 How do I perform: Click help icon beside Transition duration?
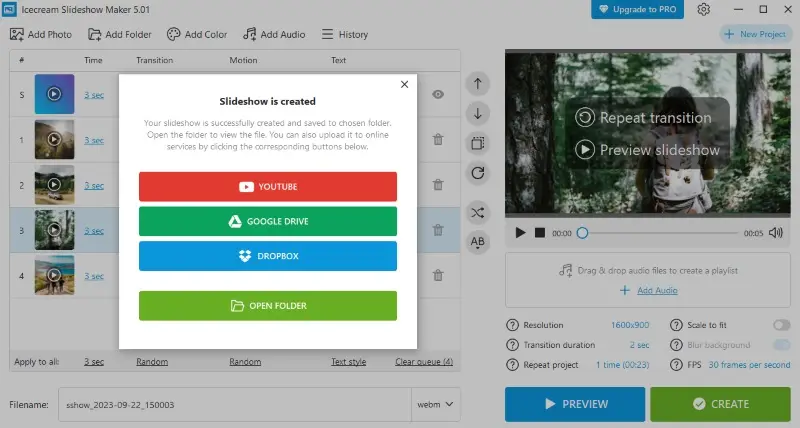click(512, 345)
